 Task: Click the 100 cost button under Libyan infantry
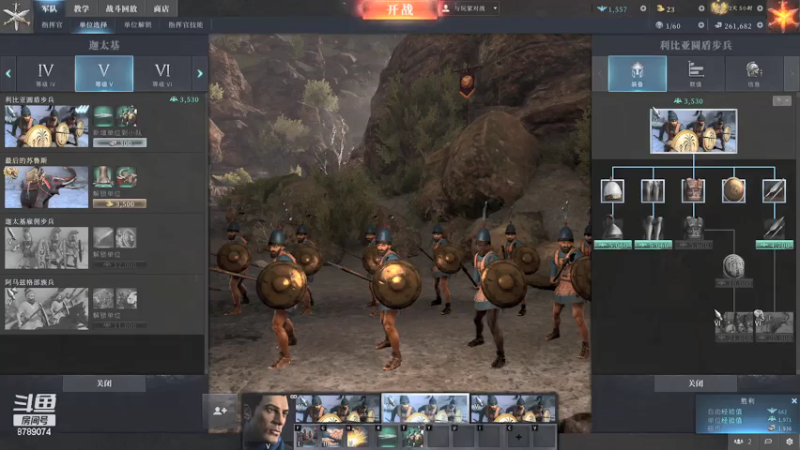[x=120, y=143]
